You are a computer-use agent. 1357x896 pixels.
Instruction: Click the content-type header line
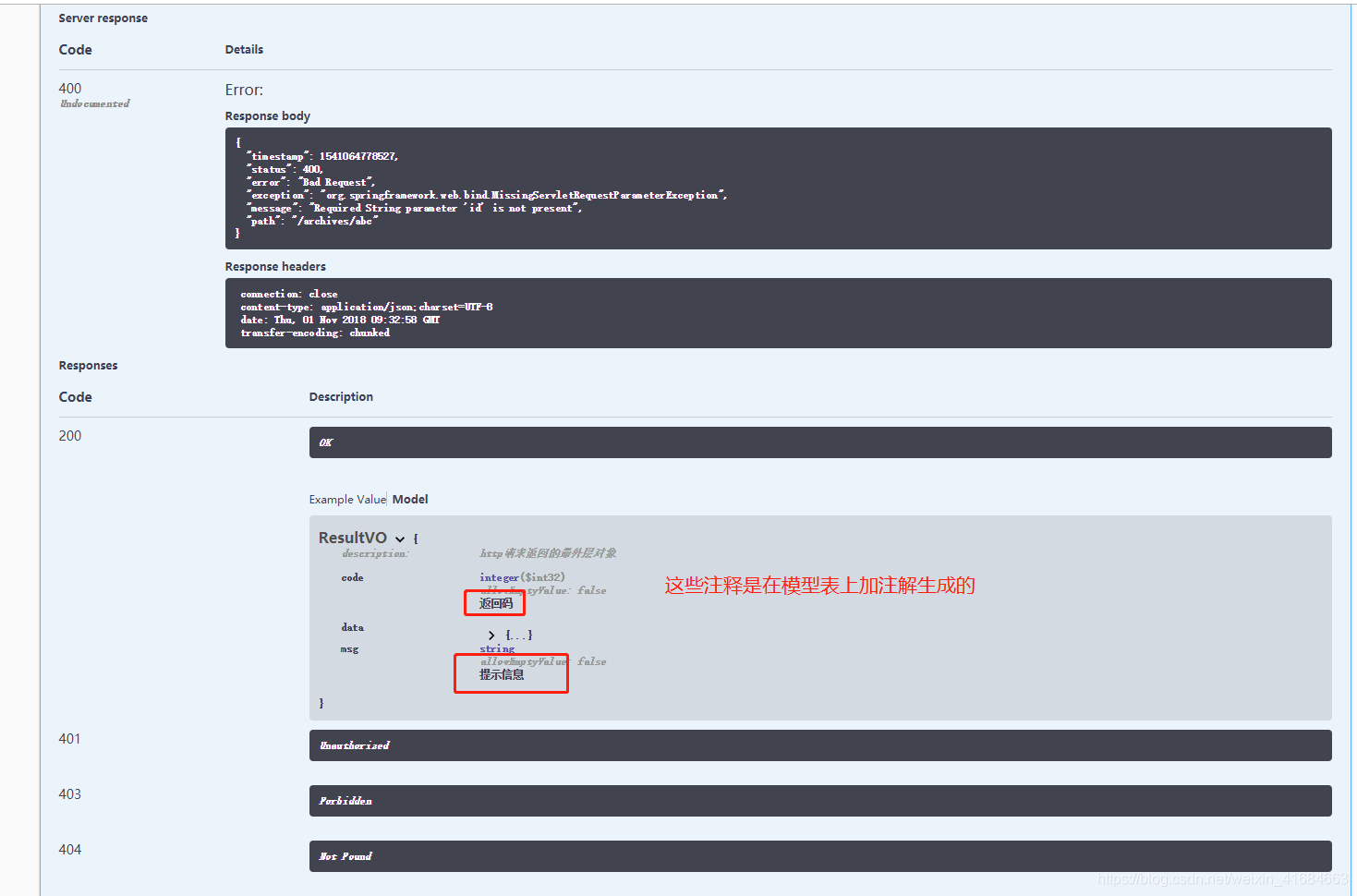(367, 307)
